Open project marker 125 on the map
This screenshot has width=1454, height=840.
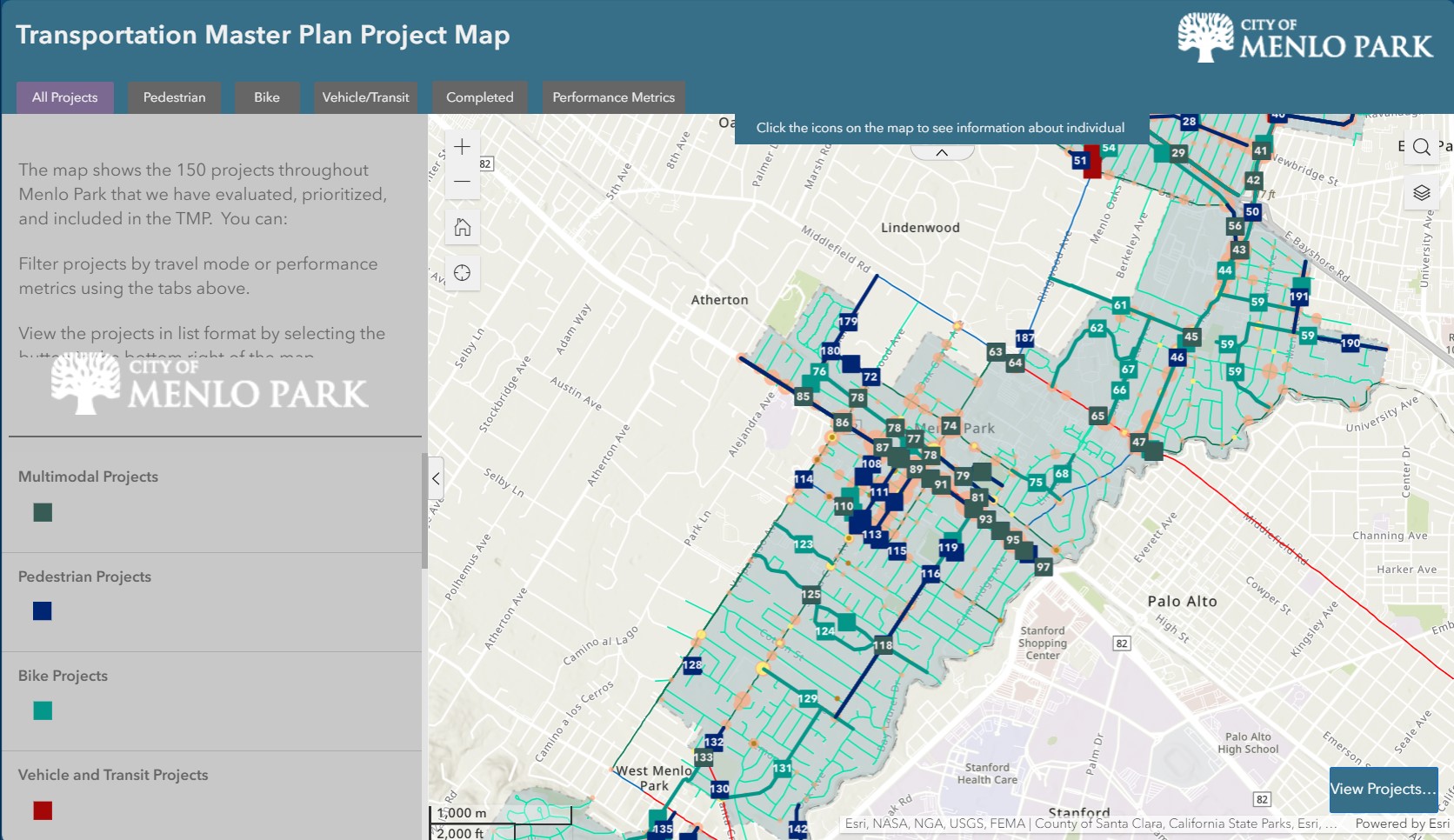pos(811,595)
